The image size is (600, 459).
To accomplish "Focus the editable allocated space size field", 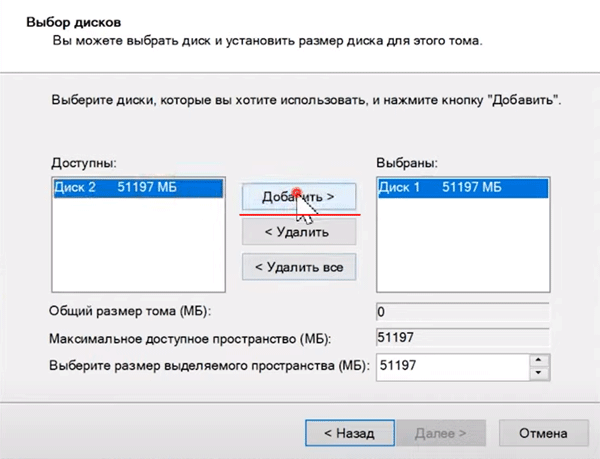I will click(450, 367).
